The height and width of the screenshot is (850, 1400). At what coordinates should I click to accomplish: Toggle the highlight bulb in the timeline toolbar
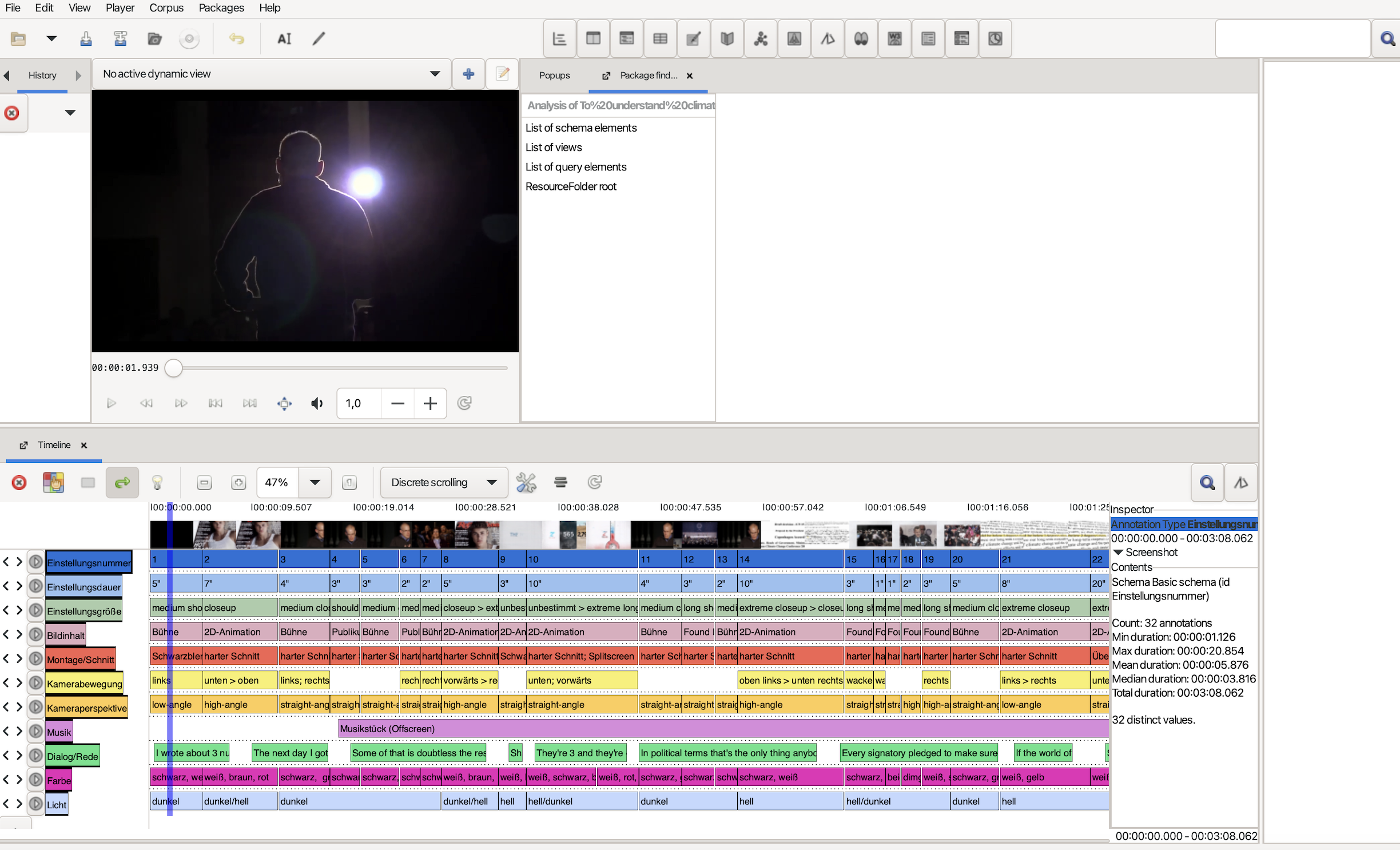158,482
